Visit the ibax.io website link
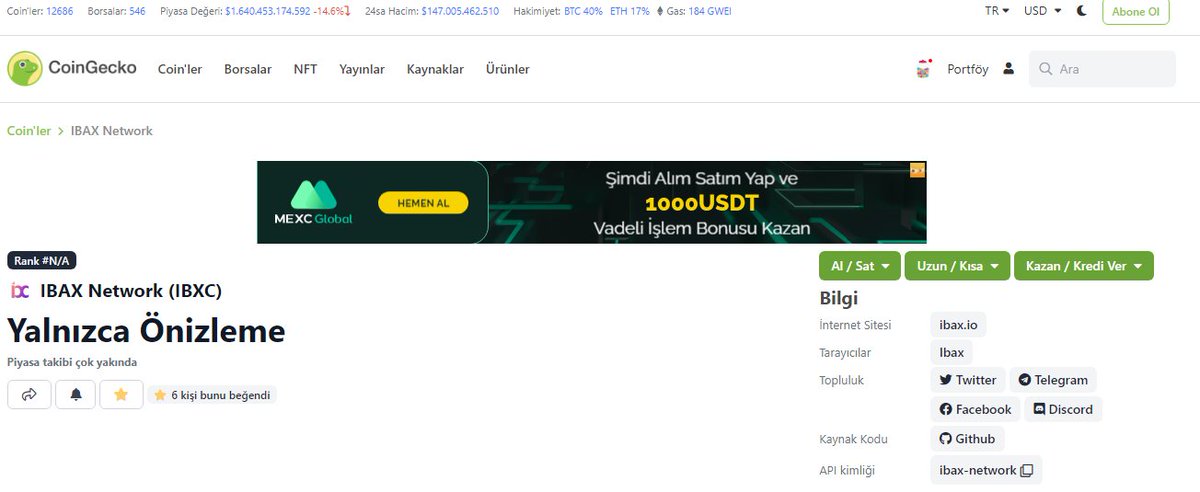 958,325
